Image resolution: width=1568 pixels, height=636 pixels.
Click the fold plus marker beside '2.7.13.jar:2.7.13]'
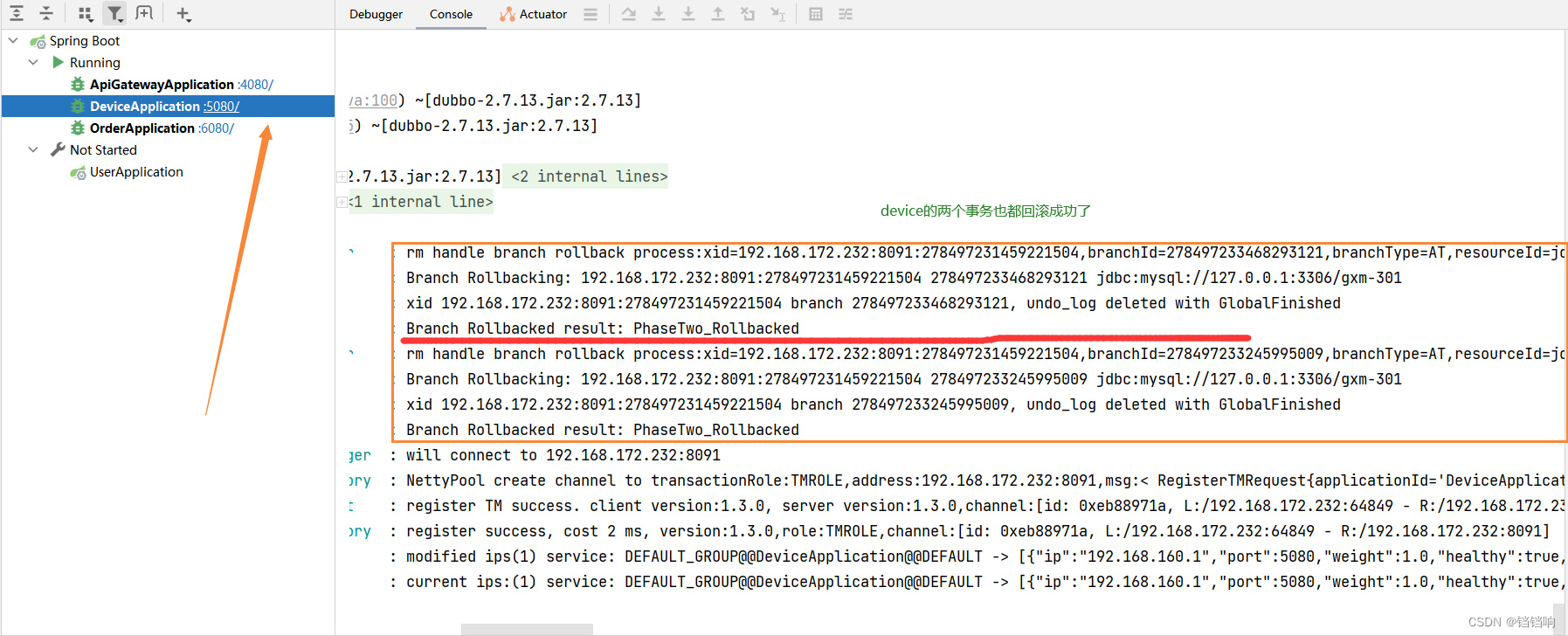[x=342, y=176]
